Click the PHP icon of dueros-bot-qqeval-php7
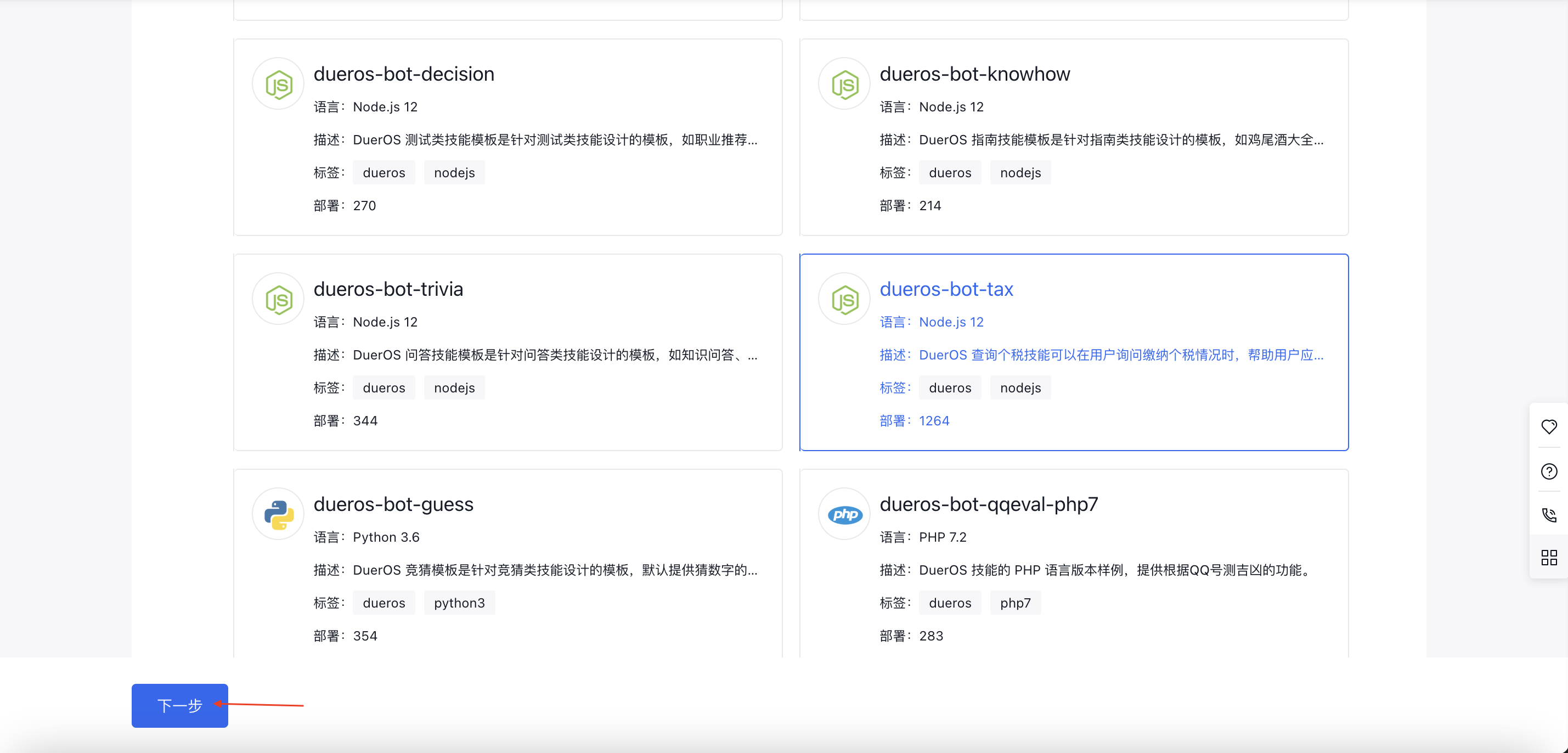Image resolution: width=1568 pixels, height=753 pixels. tap(844, 514)
